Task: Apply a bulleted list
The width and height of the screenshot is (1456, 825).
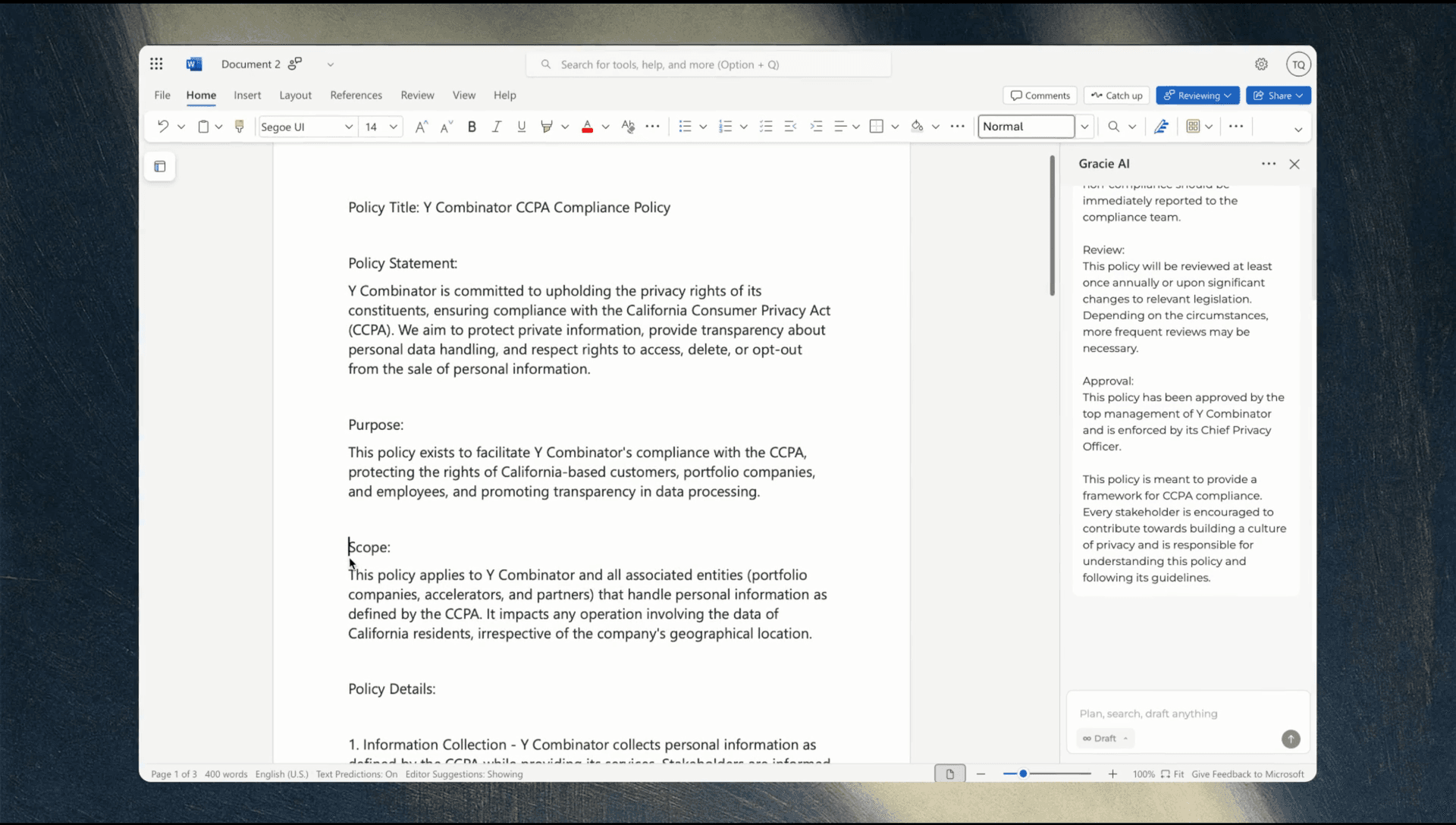Action: click(x=687, y=127)
